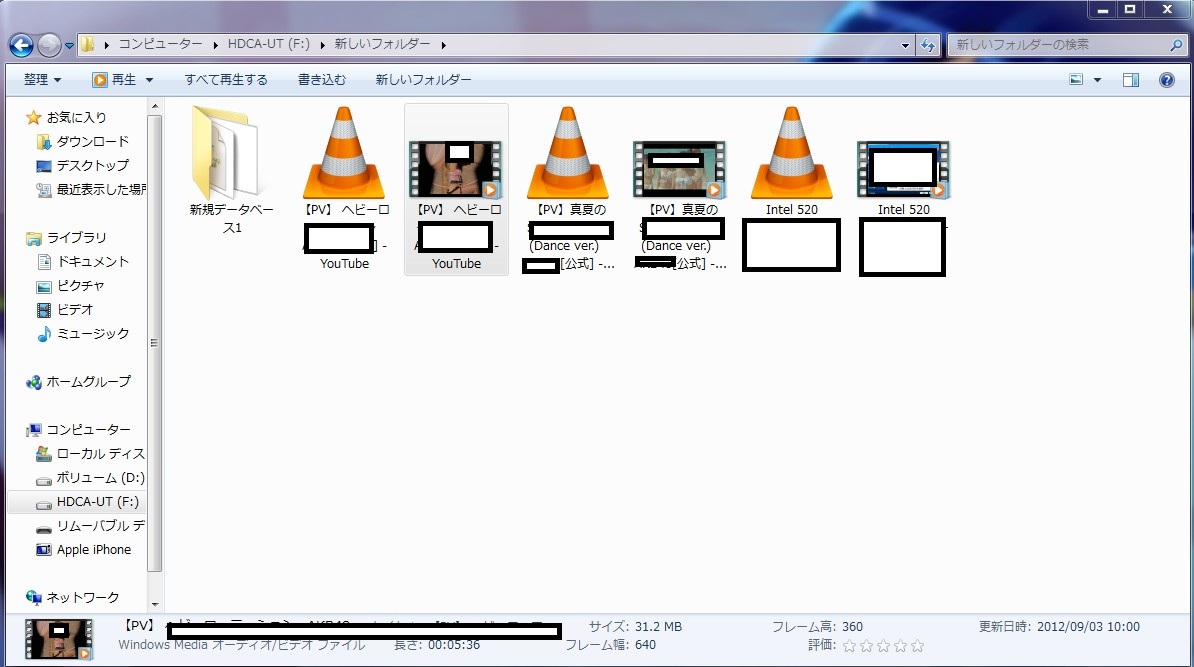Open ボリューム (D:) drive
Screen dimensions: 1194x667
click(101, 478)
